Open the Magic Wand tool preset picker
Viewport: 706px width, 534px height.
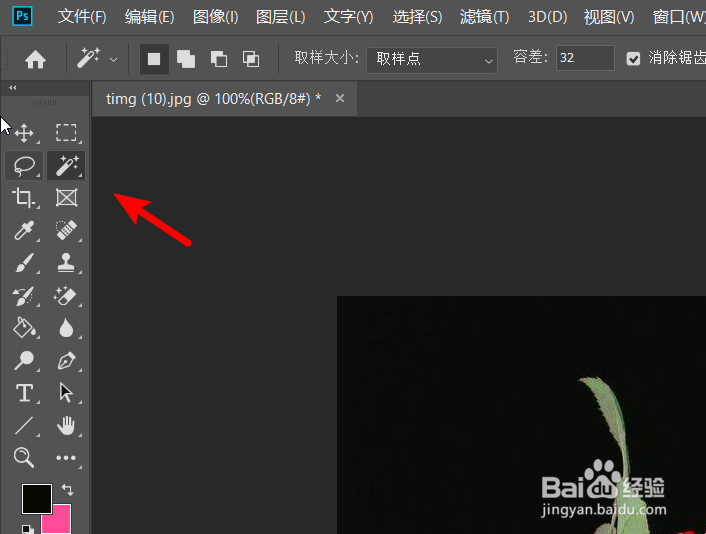coord(97,59)
